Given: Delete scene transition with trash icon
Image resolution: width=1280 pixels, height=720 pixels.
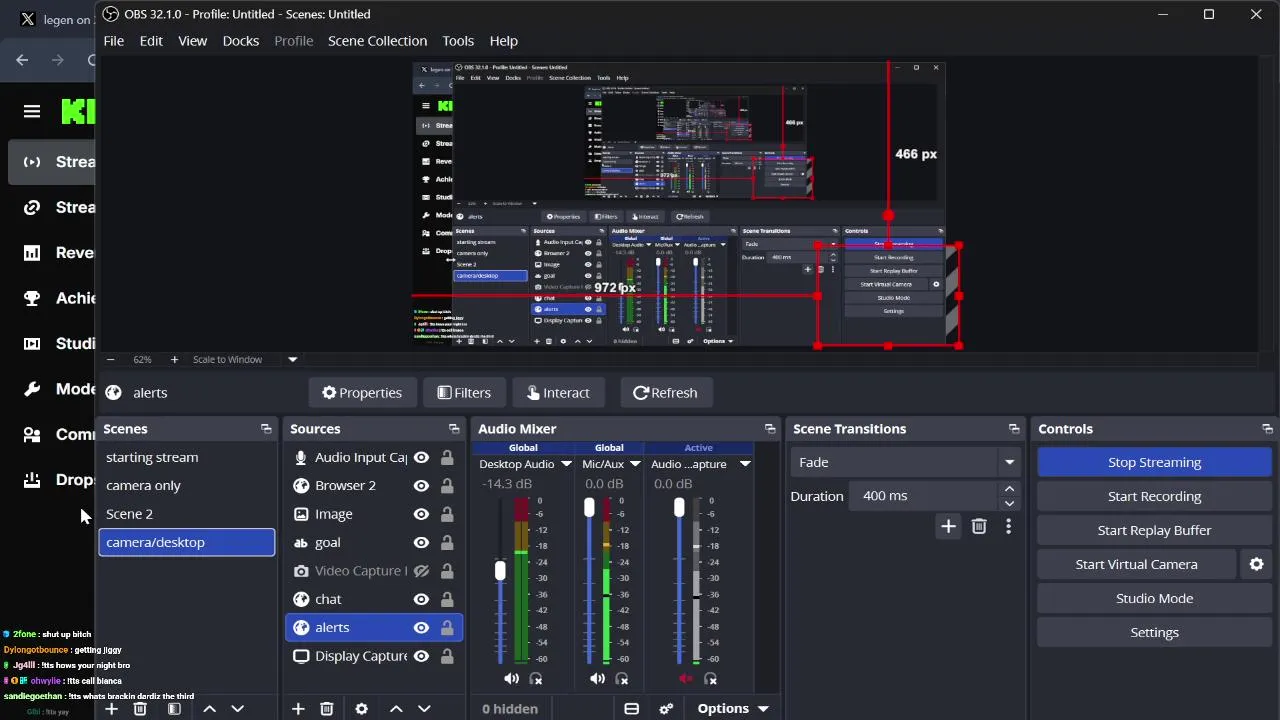Looking at the screenshot, I should [x=979, y=526].
